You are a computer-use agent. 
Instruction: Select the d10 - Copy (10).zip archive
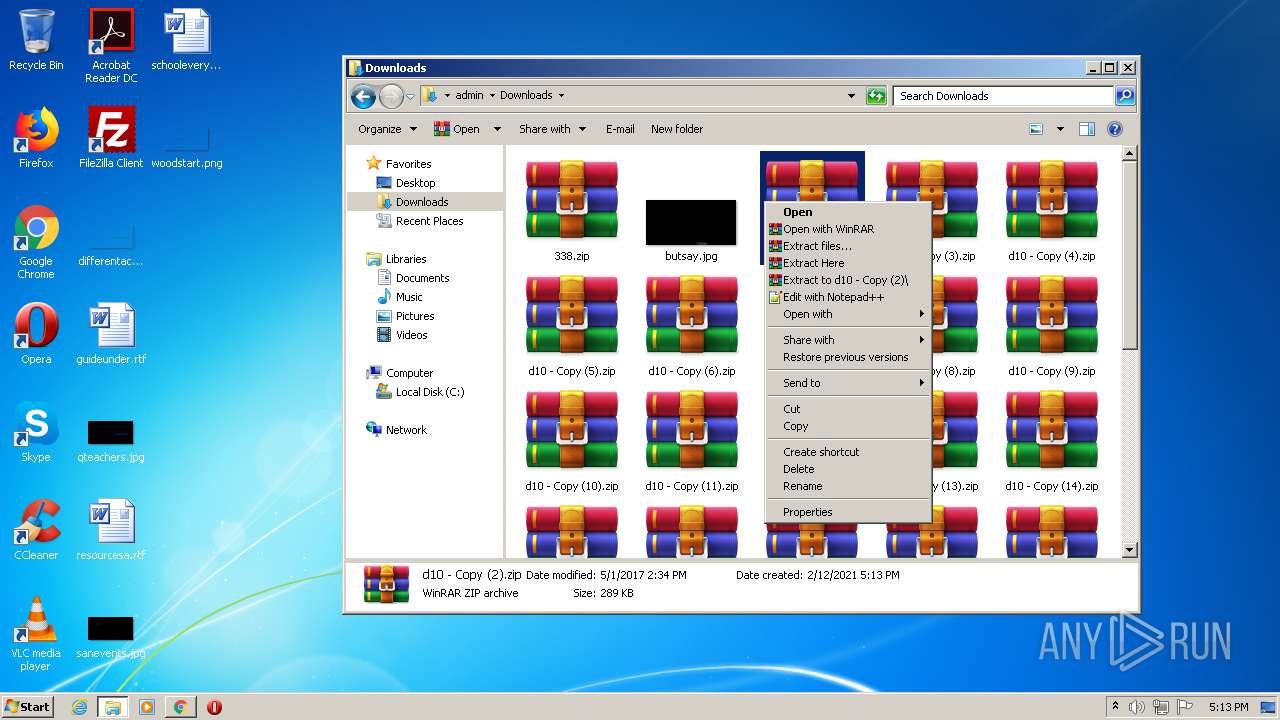coord(572,440)
